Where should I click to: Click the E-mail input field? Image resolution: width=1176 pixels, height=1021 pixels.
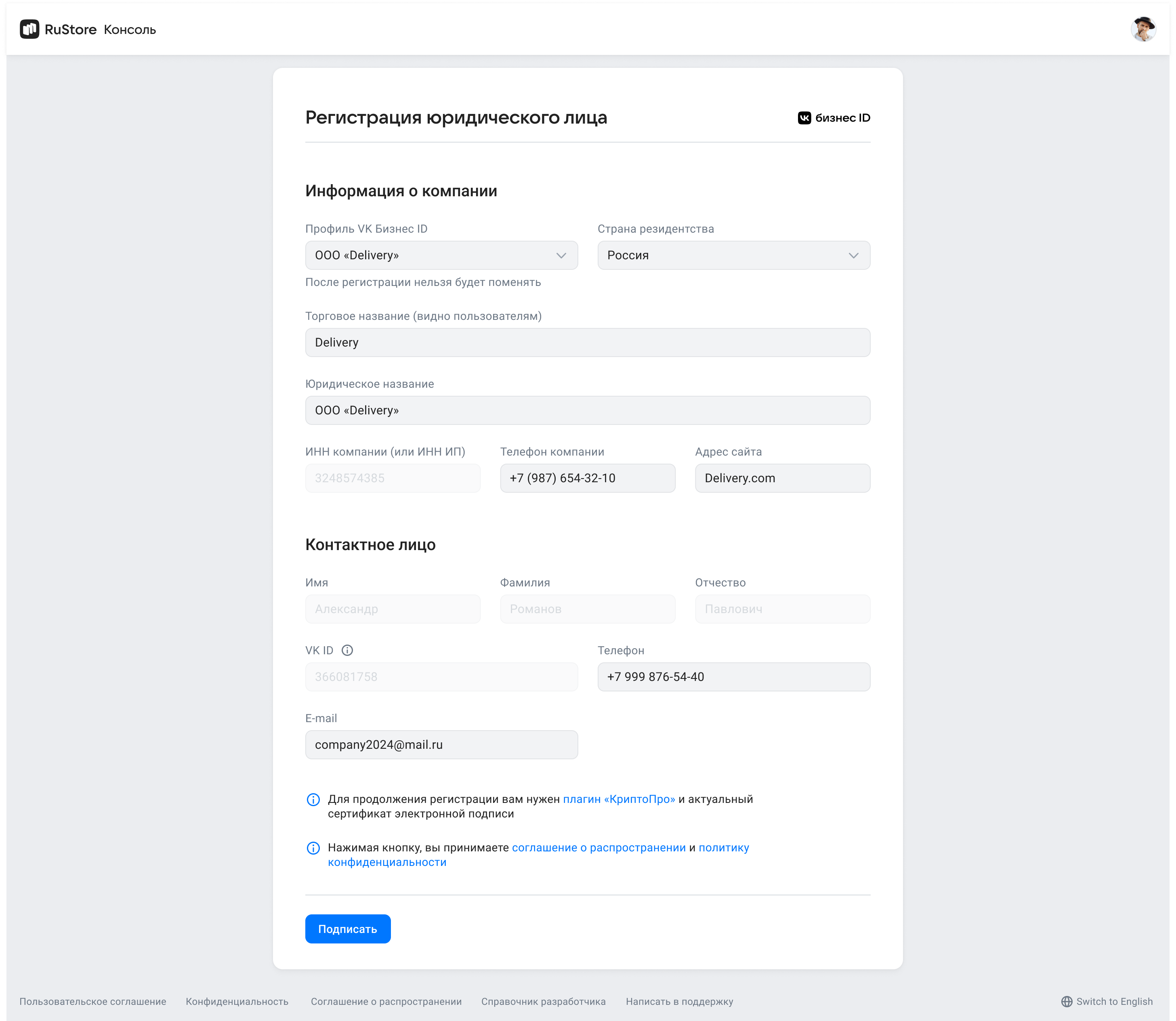point(441,745)
